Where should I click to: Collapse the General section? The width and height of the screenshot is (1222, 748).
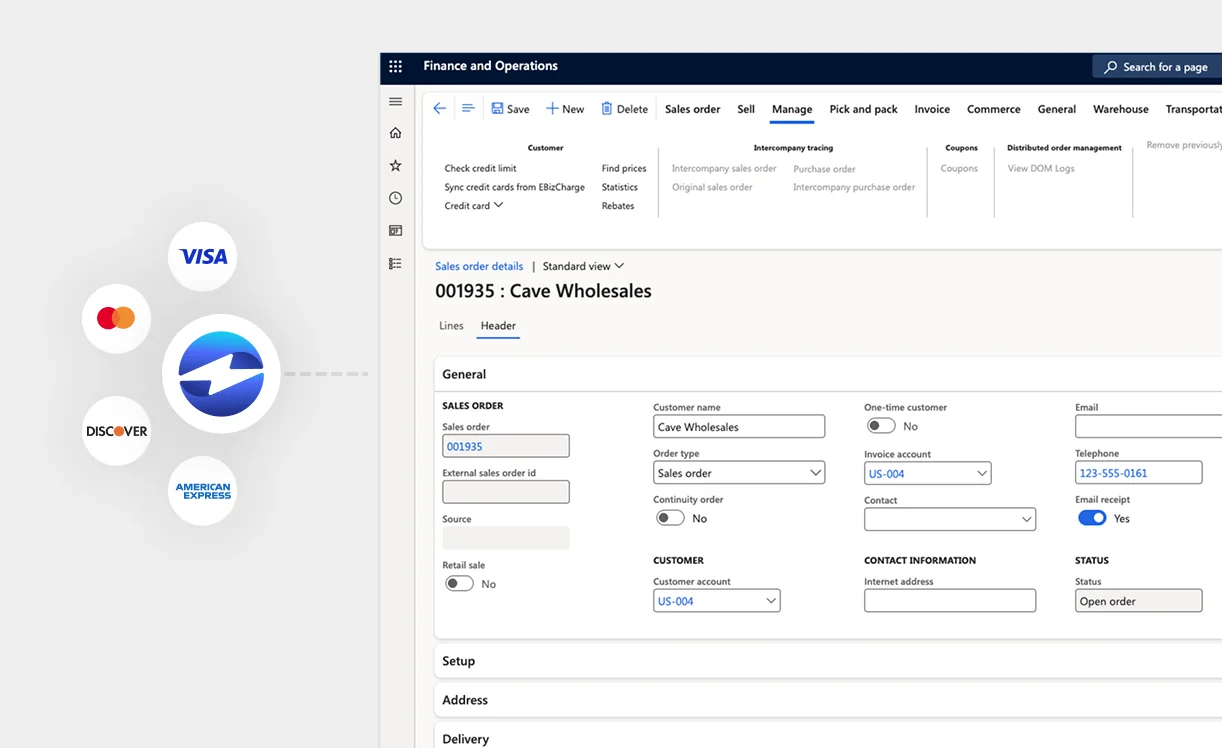click(x=828, y=374)
